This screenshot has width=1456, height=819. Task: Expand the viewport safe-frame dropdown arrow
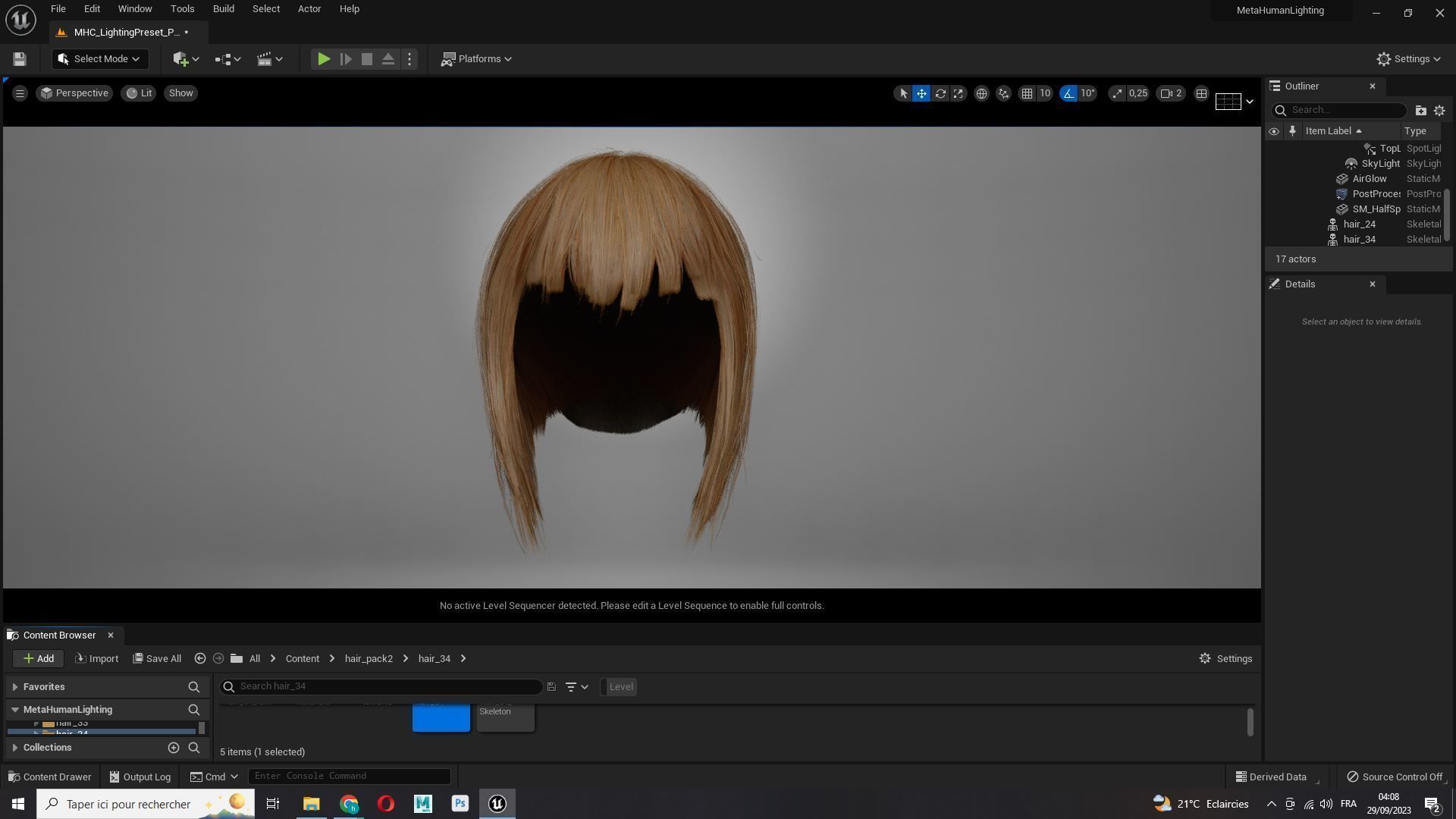[1249, 102]
